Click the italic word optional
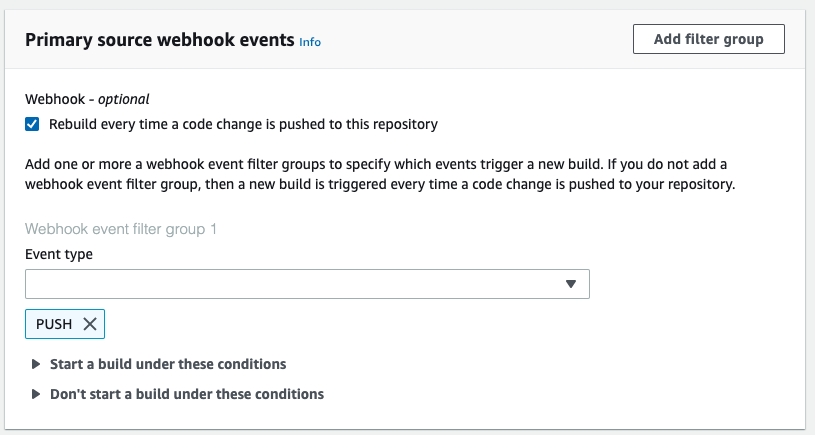 (124, 99)
